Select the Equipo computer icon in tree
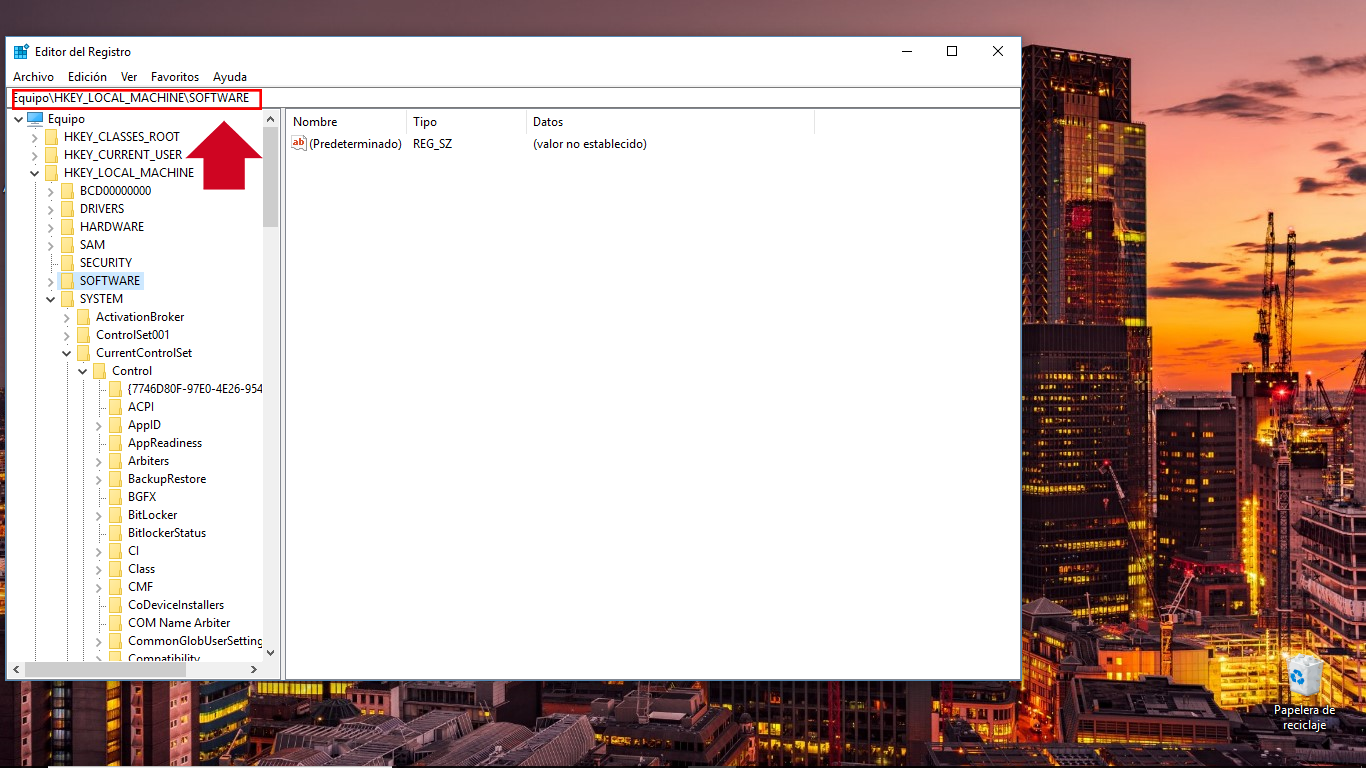Screen dimensions: 1366x768 tap(35, 119)
